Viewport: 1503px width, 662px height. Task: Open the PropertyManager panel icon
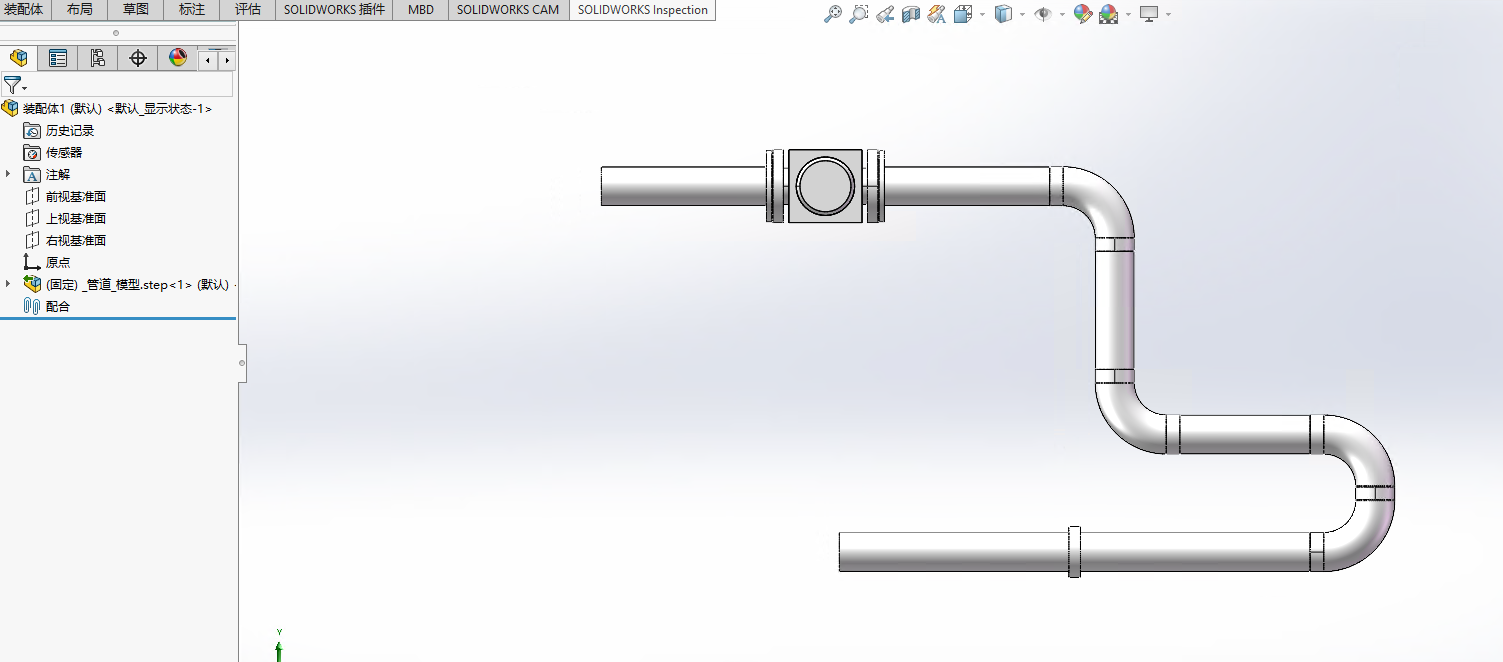pos(57,57)
